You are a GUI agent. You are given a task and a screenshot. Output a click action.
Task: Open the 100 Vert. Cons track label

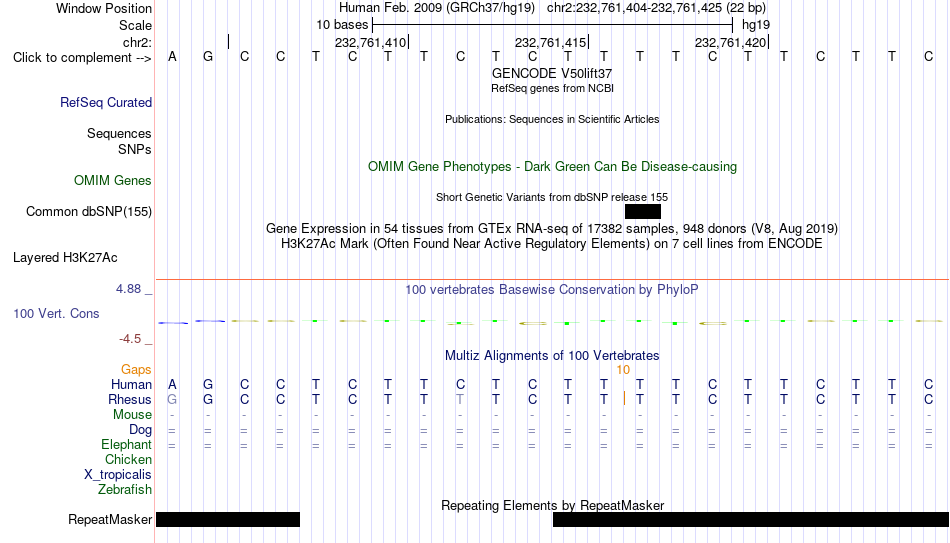coord(56,313)
